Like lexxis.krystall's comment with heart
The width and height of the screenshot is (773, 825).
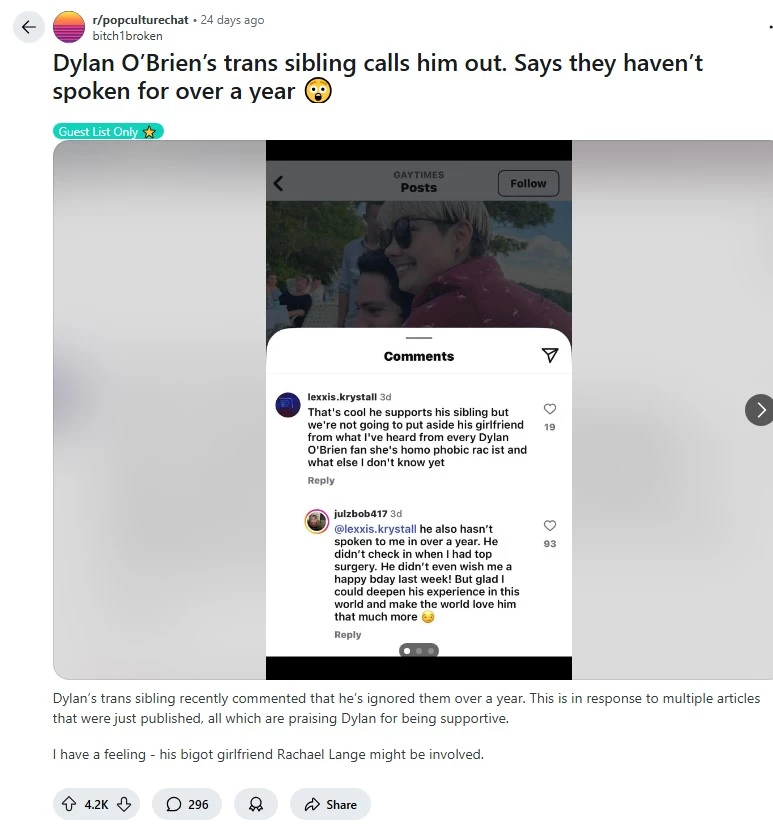coord(550,409)
